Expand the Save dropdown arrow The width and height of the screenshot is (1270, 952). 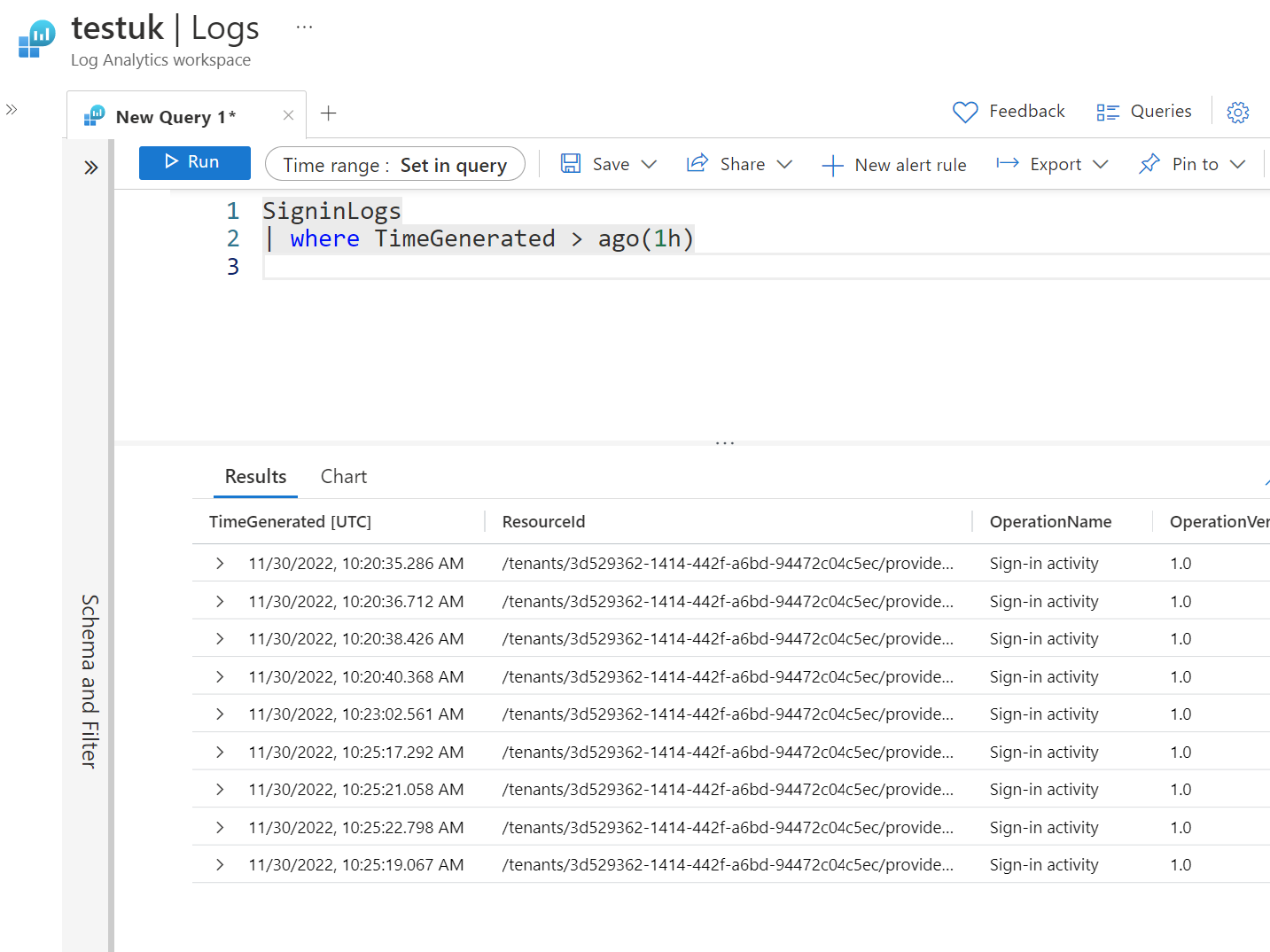(649, 164)
